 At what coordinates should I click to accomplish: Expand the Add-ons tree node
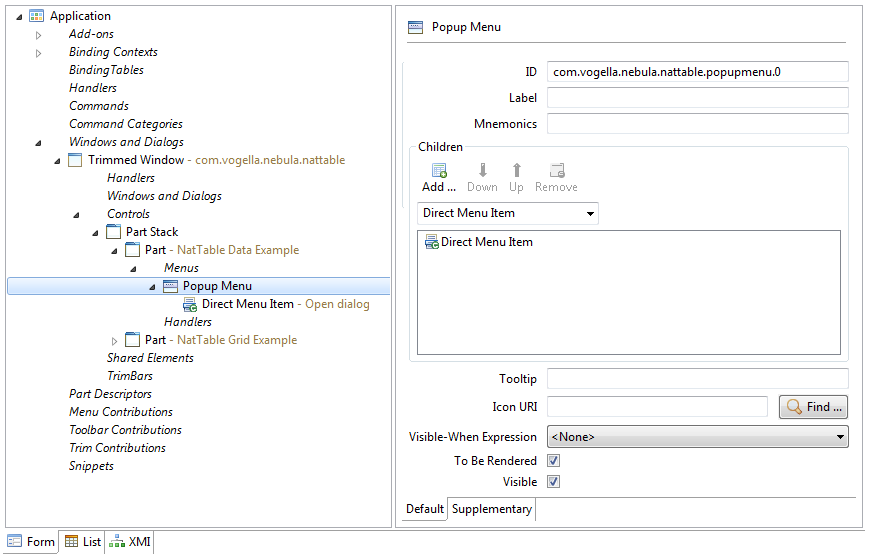click(38, 35)
